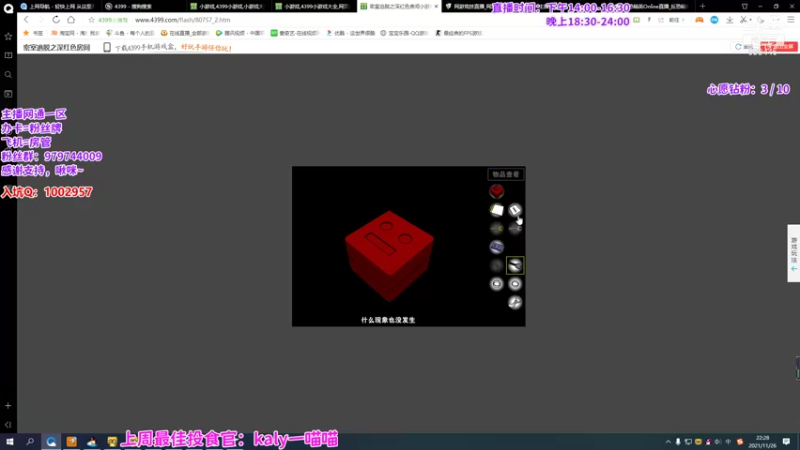The width and height of the screenshot is (800, 450).
Task: Click the taskbar search magnifier
Action: coord(30,441)
